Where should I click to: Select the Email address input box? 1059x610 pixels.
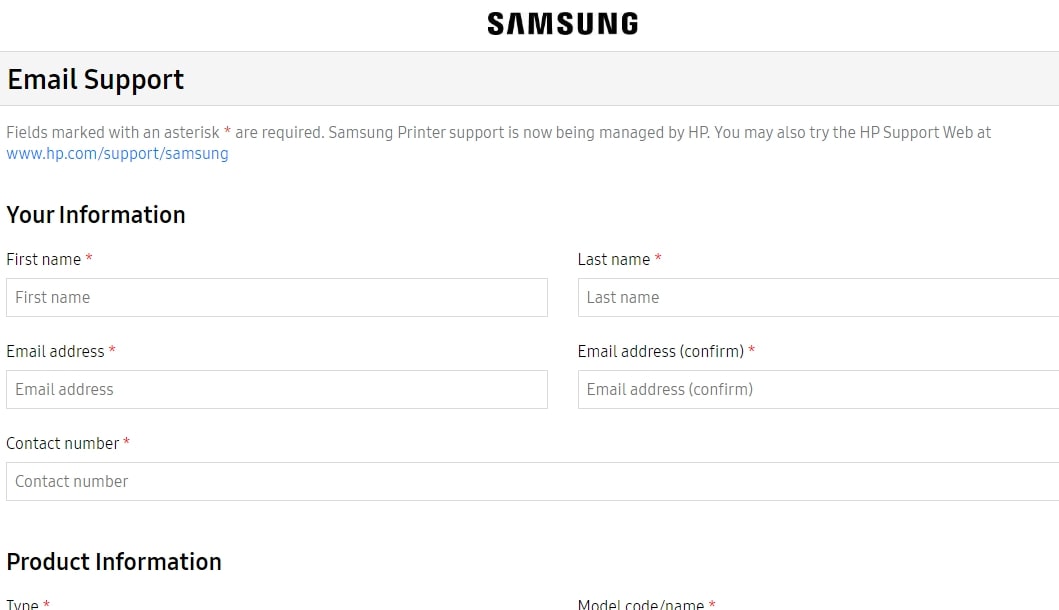[x=277, y=389]
